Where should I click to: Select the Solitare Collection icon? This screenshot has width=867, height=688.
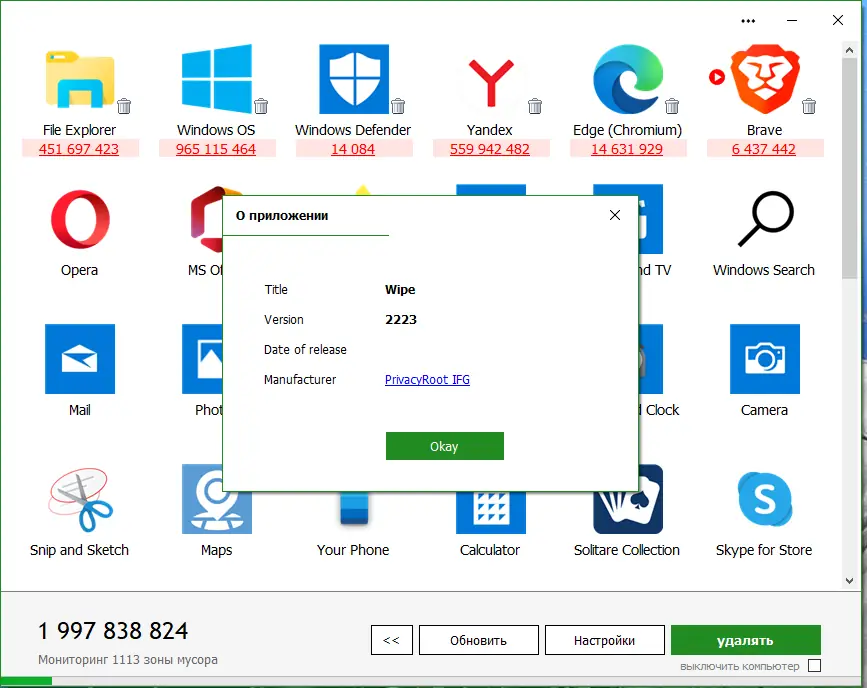(628, 513)
